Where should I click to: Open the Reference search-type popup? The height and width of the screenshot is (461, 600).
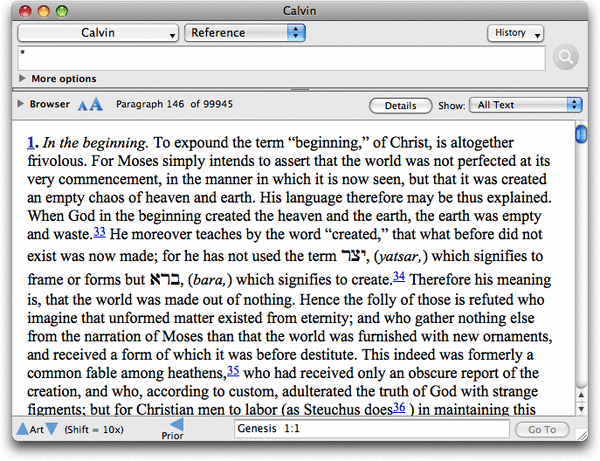pyautogui.click(x=245, y=33)
